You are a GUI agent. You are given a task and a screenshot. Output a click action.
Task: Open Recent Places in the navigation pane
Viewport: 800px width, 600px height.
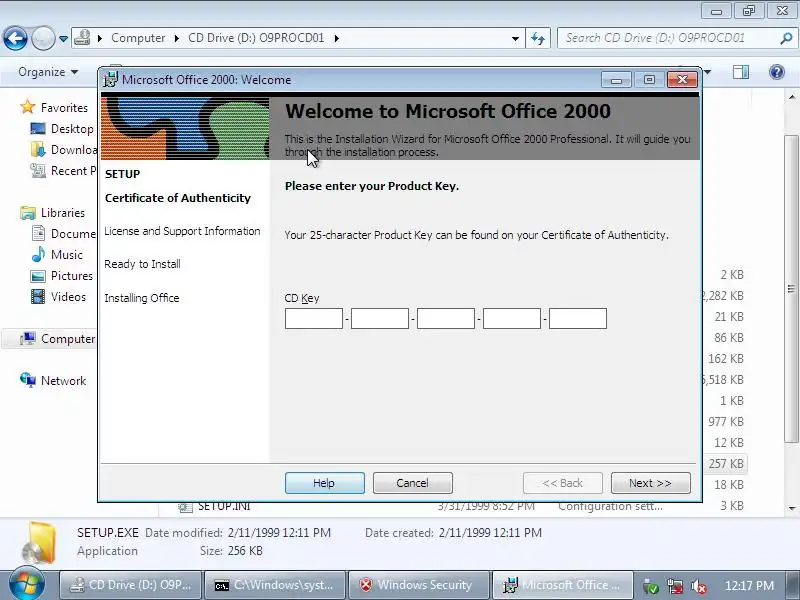point(73,170)
